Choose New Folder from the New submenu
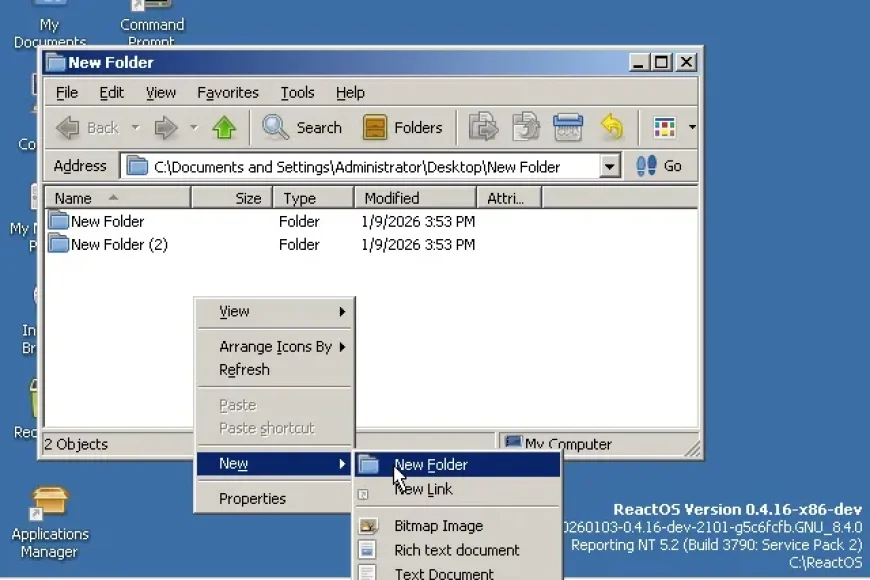This screenshot has height=580, width=870. pyautogui.click(x=431, y=464)
